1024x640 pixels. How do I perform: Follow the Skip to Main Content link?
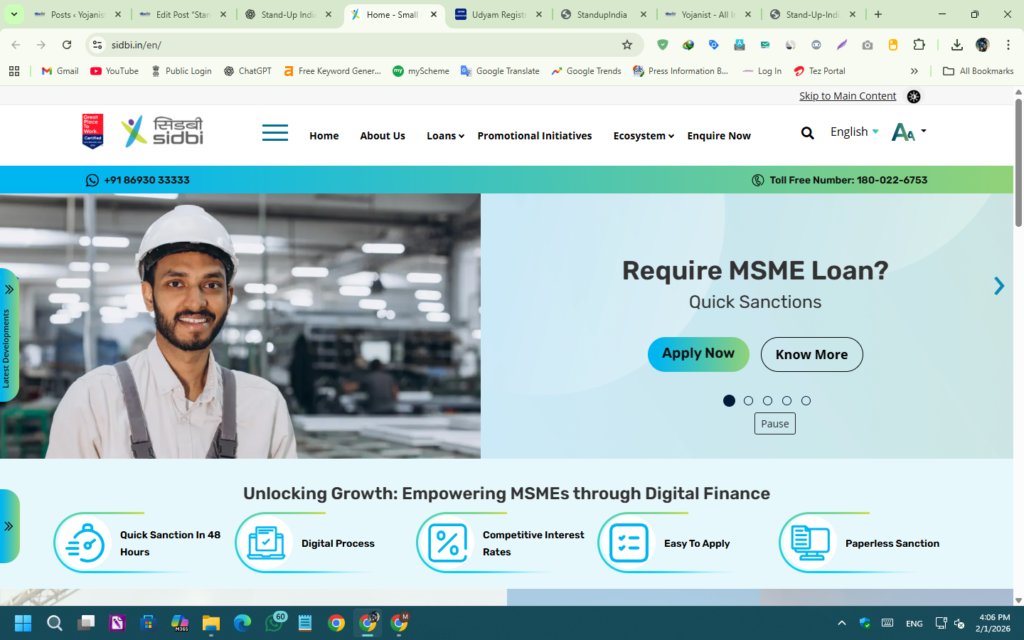847,96
